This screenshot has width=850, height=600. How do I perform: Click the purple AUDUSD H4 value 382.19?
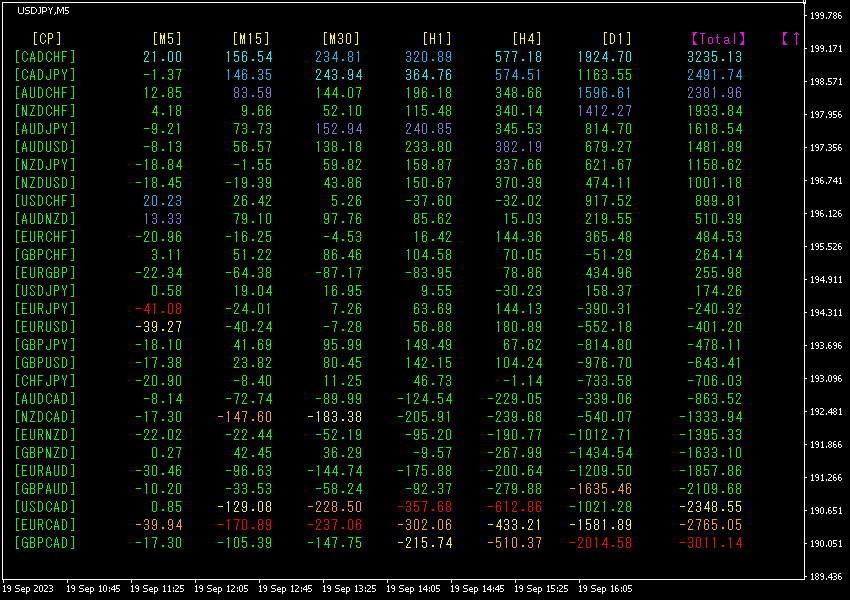click(x=519, y=147)
